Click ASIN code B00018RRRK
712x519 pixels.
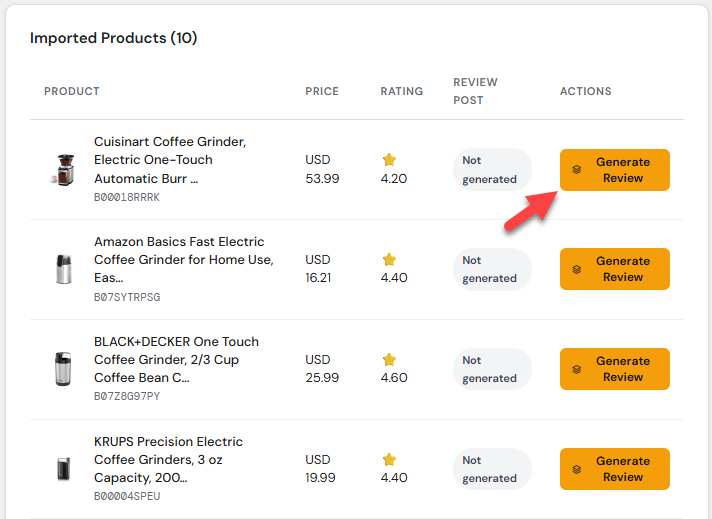[127, 197]
